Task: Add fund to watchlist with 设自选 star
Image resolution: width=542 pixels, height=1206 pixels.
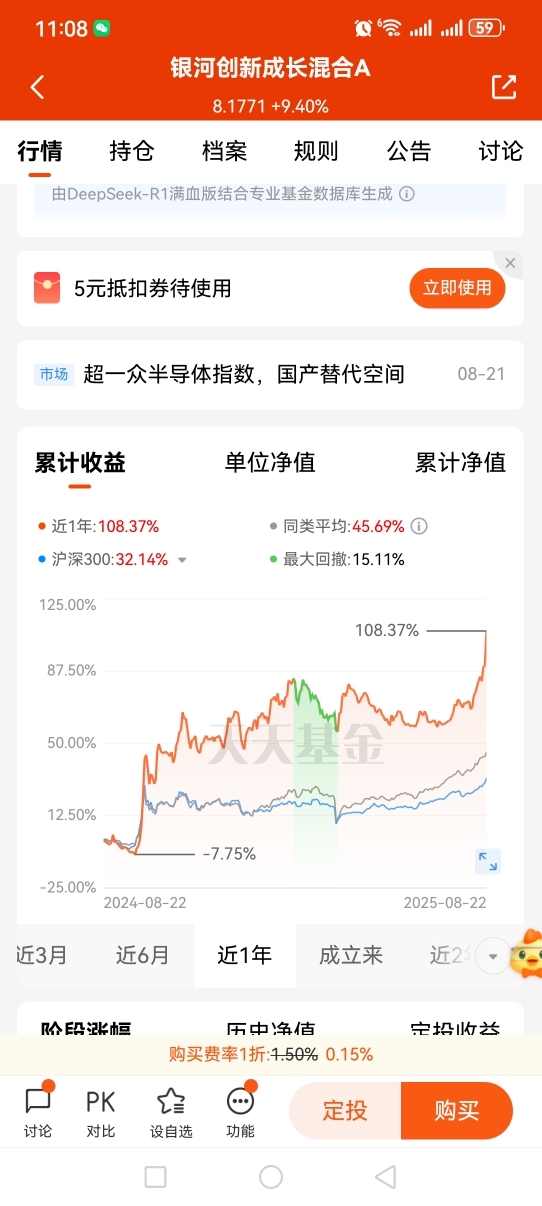Action: (171, 1110)
